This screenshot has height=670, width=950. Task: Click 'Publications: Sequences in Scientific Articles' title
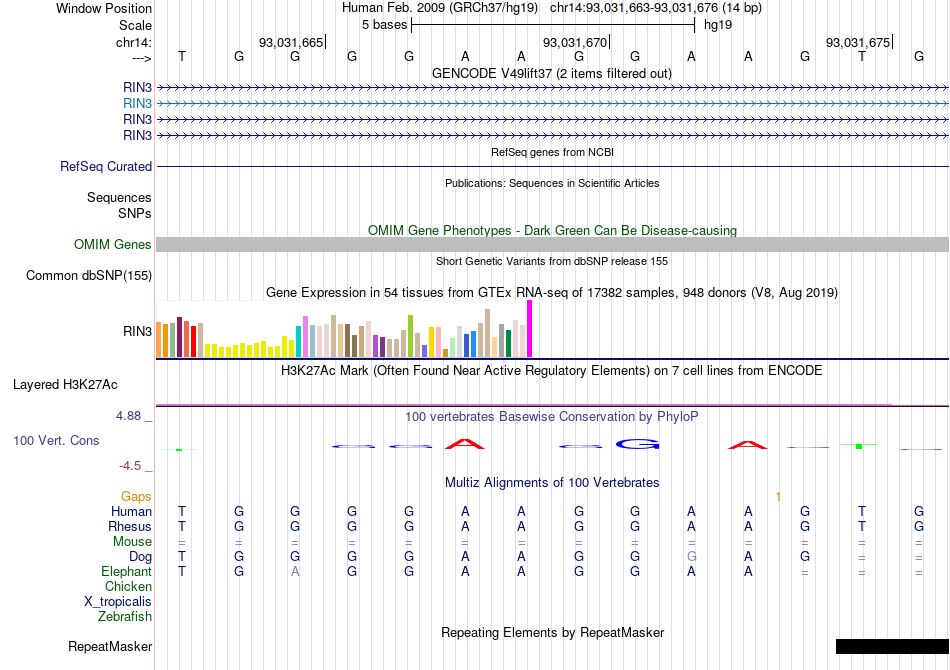tap(552, 183)
